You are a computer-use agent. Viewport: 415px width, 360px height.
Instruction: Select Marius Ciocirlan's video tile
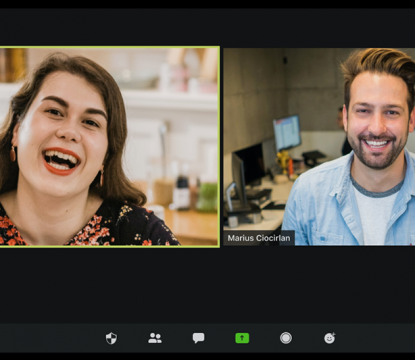tap(319, 147)
